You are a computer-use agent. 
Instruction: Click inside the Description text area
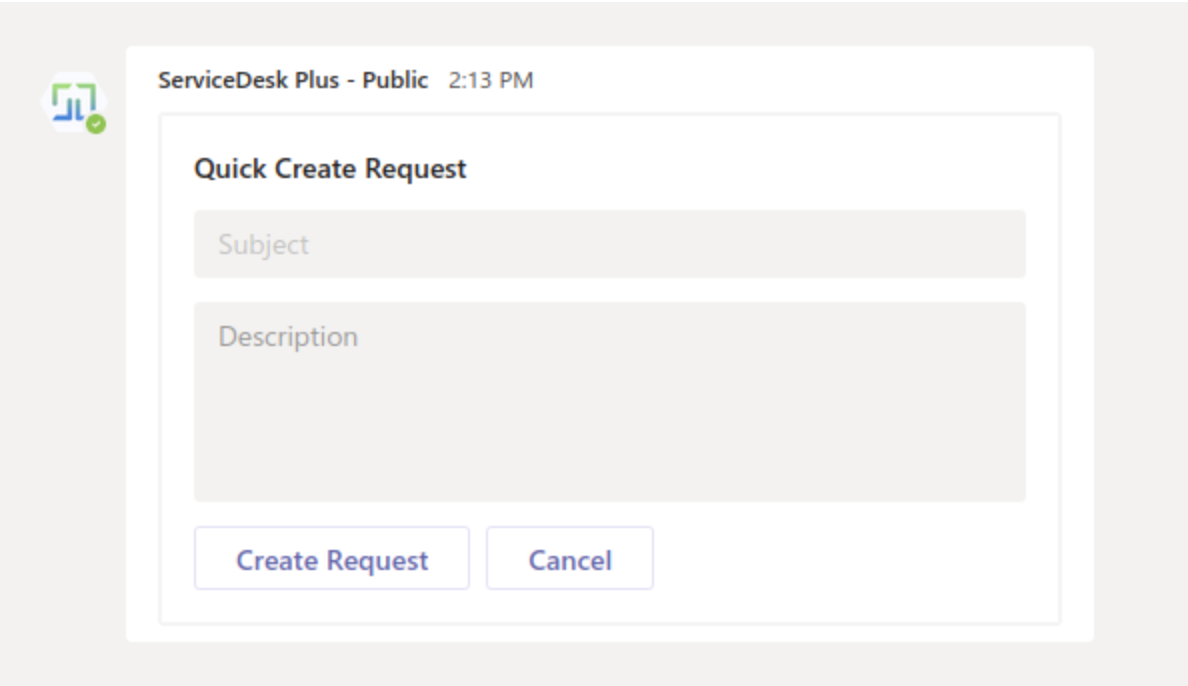click(x=609, y=400)
